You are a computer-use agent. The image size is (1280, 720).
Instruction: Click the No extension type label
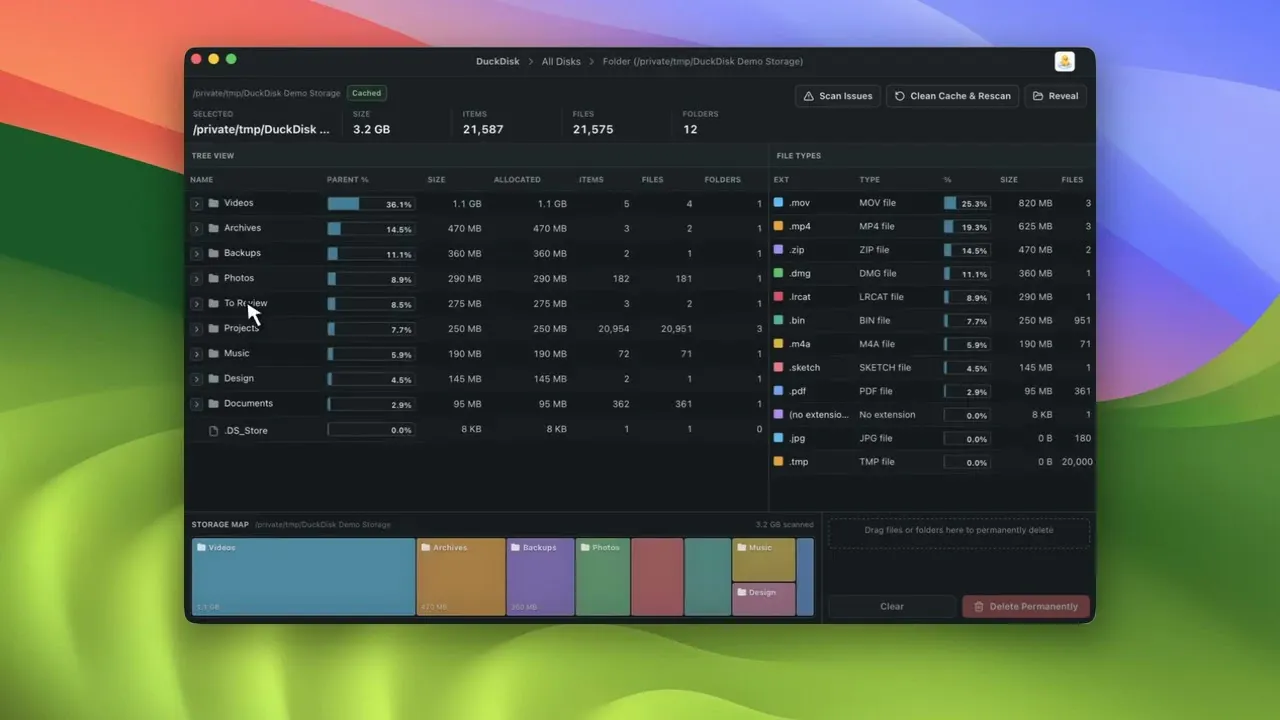pos(887,414)
